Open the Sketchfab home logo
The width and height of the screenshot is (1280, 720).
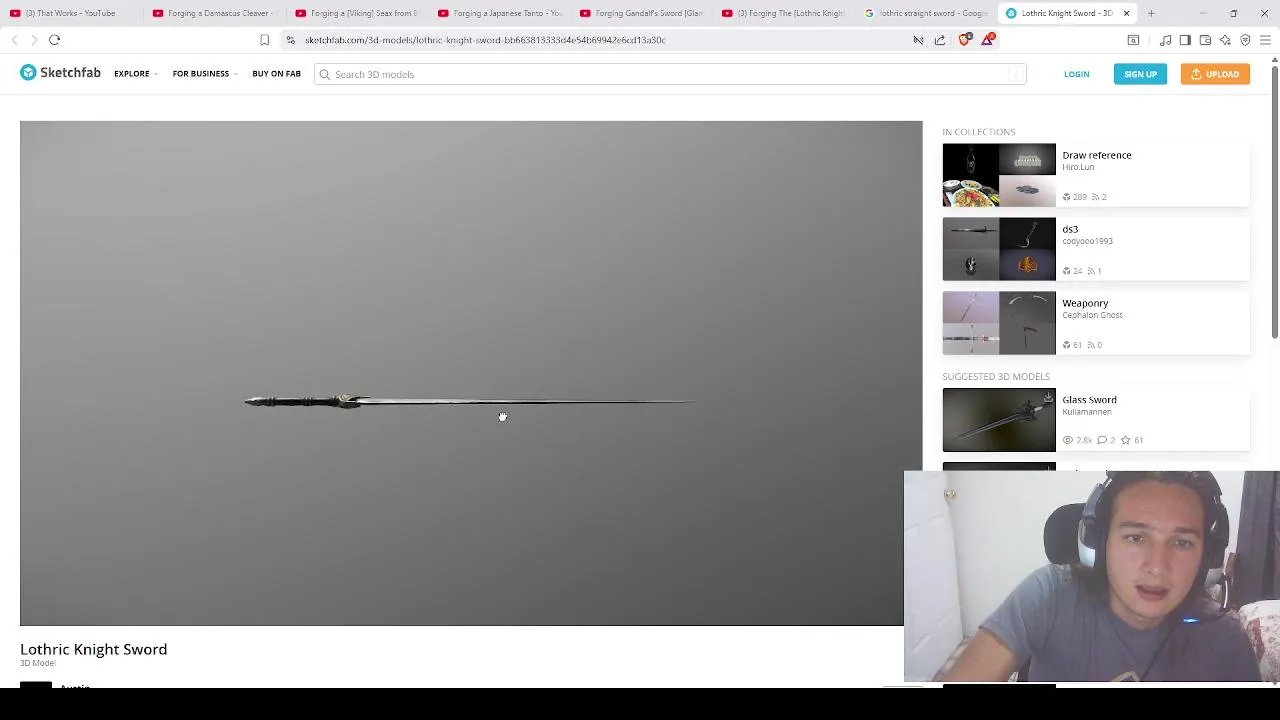60,73
